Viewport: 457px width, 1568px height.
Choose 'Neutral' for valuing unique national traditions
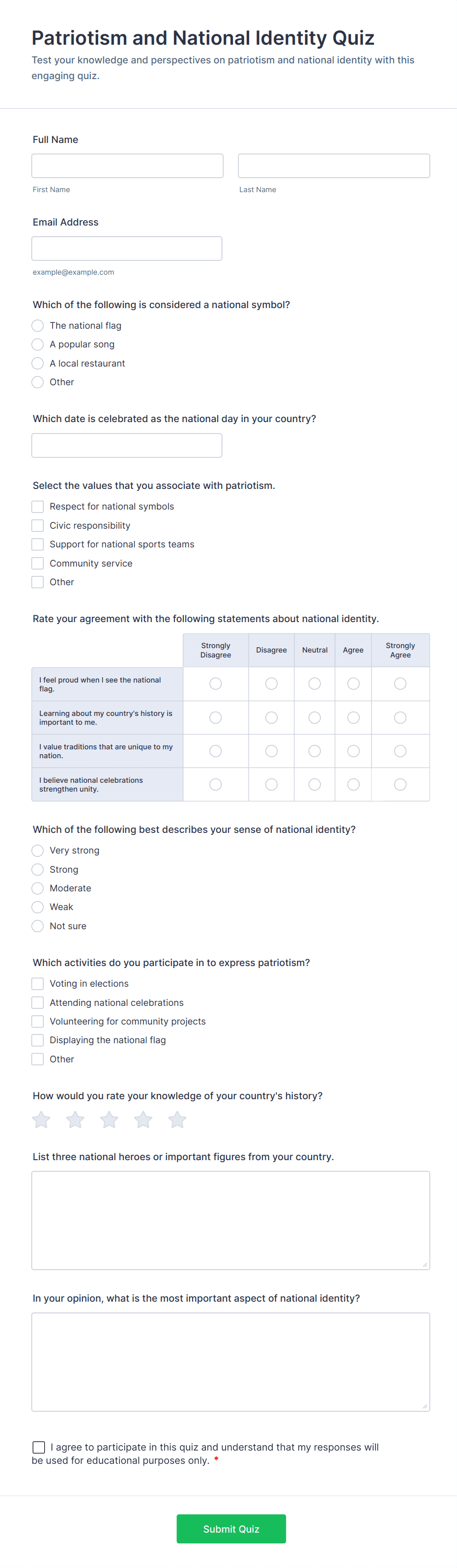[314, 750]
